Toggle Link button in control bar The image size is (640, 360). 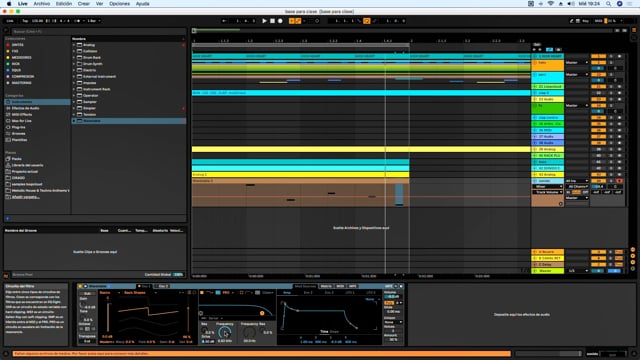(10, 21)
